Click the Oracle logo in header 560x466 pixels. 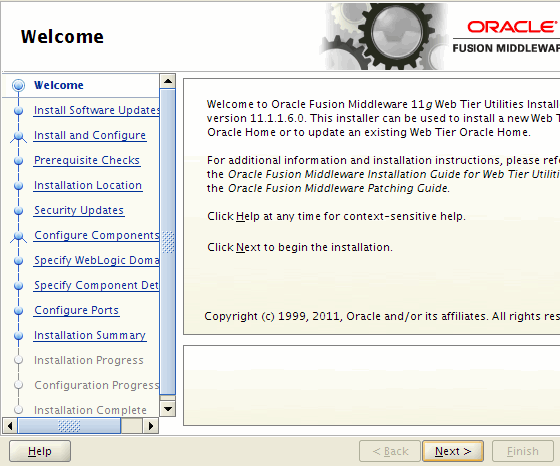pyautogui.click(x=512, y=27)
